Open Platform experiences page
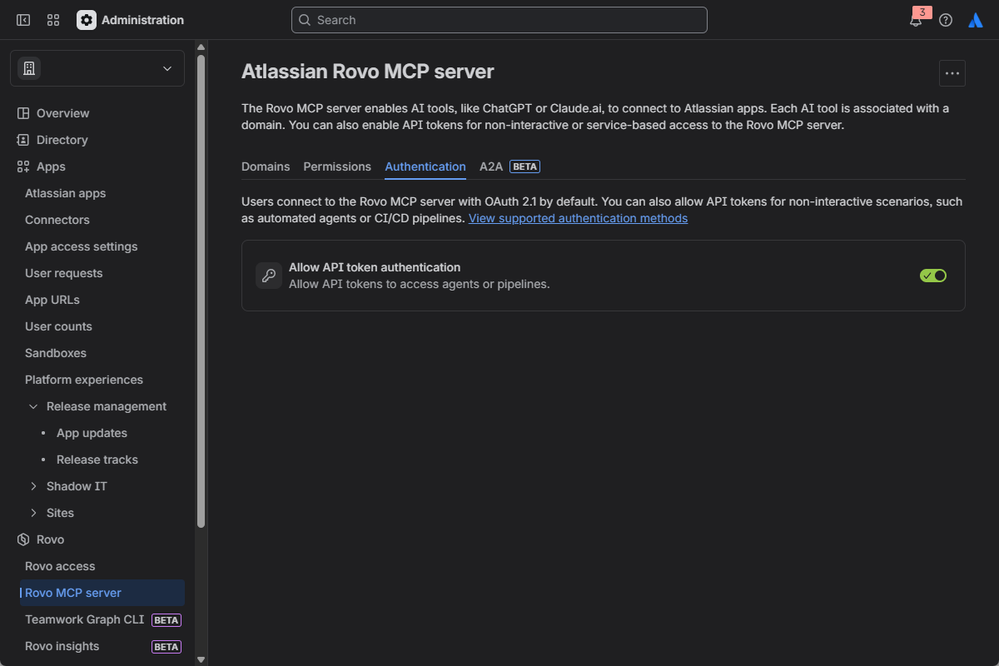This screenshot has width=999, height=666. [x=83, y=380]
